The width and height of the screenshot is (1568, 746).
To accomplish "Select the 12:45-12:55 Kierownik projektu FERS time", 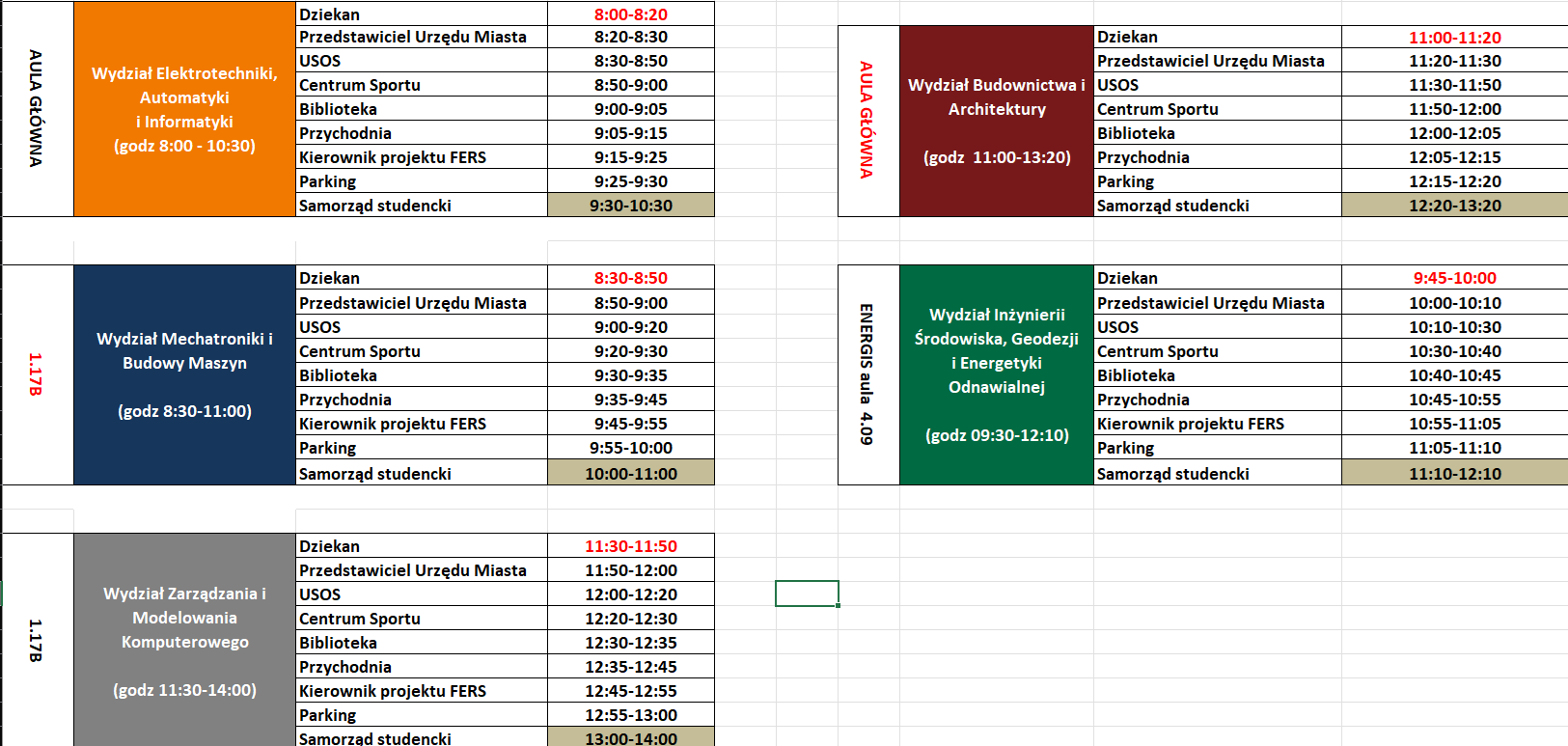I will [631, 691].
